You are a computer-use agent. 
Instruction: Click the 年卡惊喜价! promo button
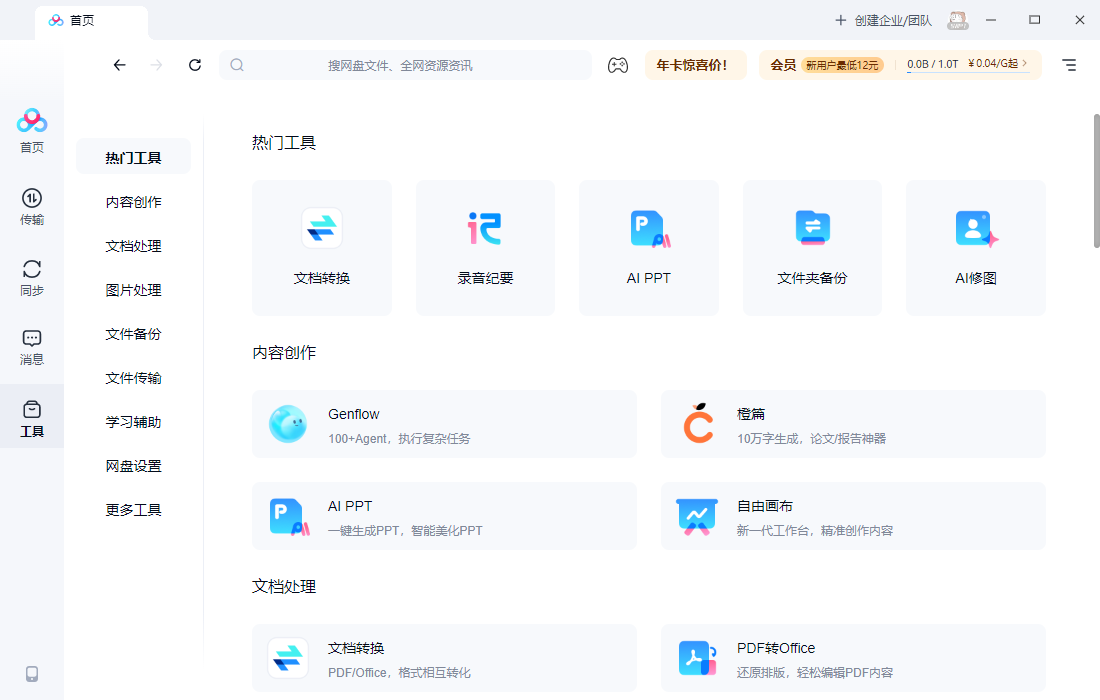coord(695,65)
